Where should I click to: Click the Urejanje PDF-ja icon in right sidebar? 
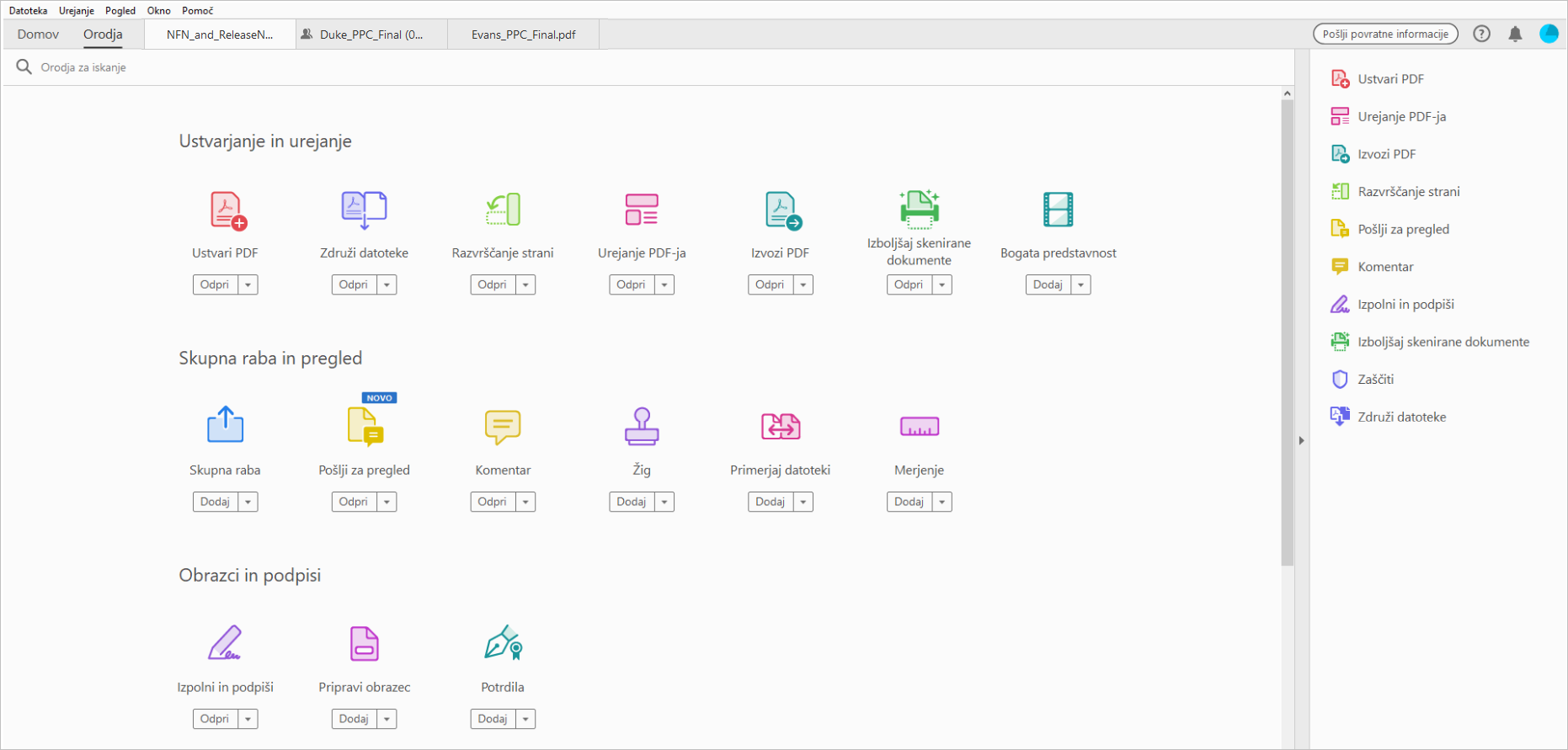coord(1340,116)
